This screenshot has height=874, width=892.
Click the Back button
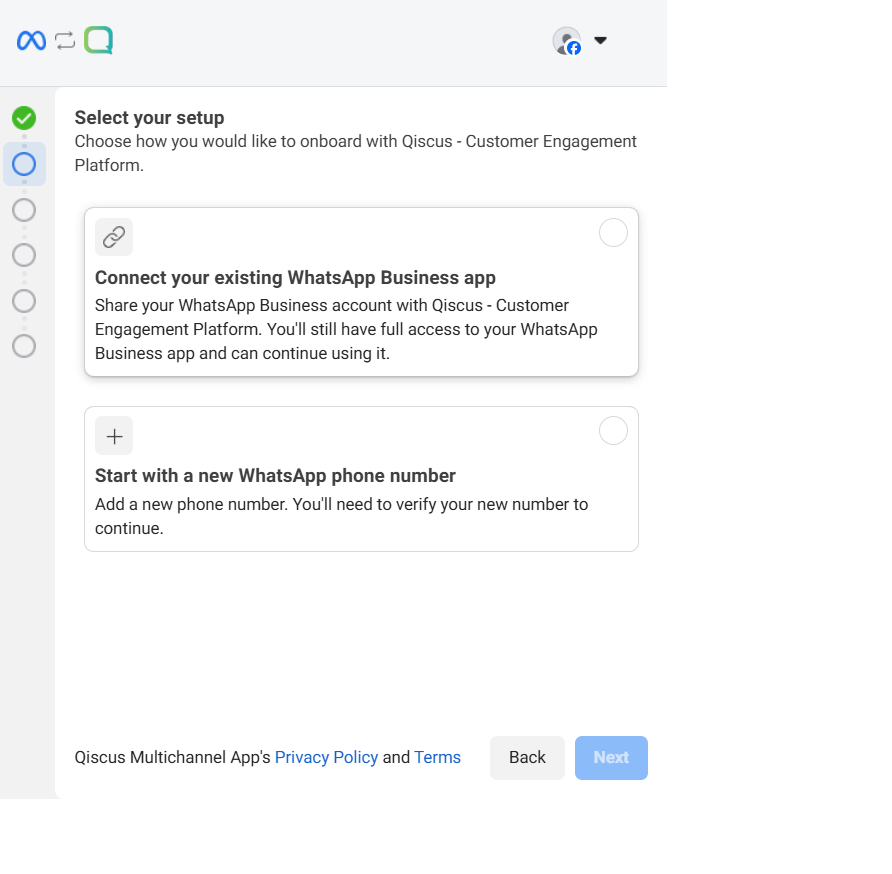[x=527, y=757]
